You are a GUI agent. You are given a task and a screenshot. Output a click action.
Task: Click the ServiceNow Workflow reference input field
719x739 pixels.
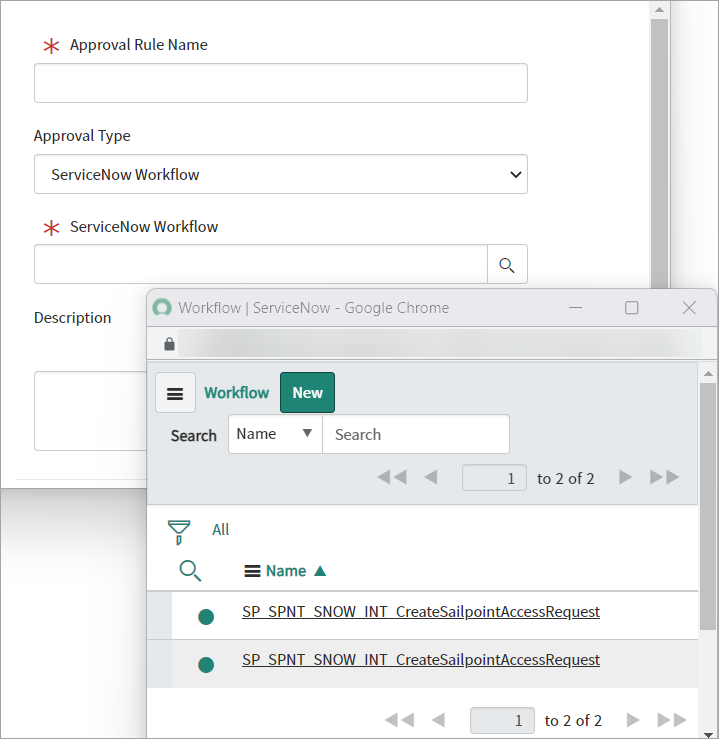tap(261, 264)
